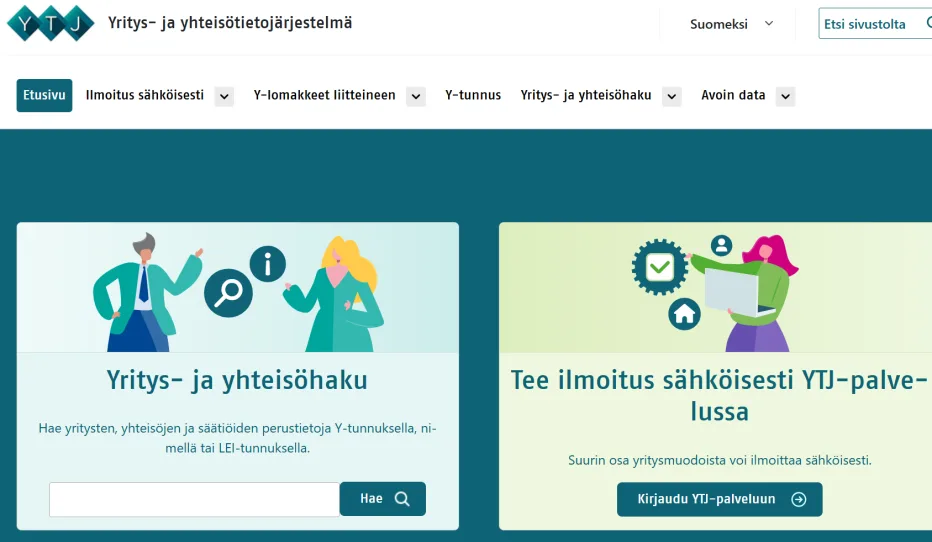Expand the Avoin data submenu chevron
Screen dimensions: 932x542
pyautogui.click(x=785, y=96)
